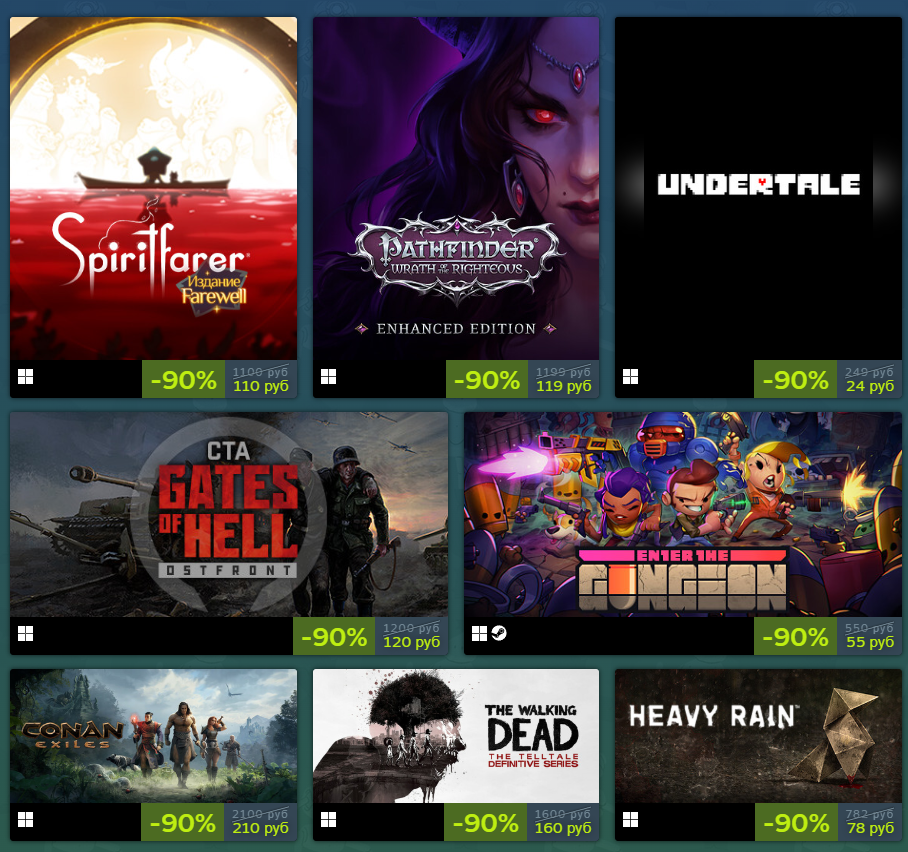The height and width of the screenshot is (852, 908).
Task: Click Windows icon under Conan Exiles
Action: click(25, 820)
